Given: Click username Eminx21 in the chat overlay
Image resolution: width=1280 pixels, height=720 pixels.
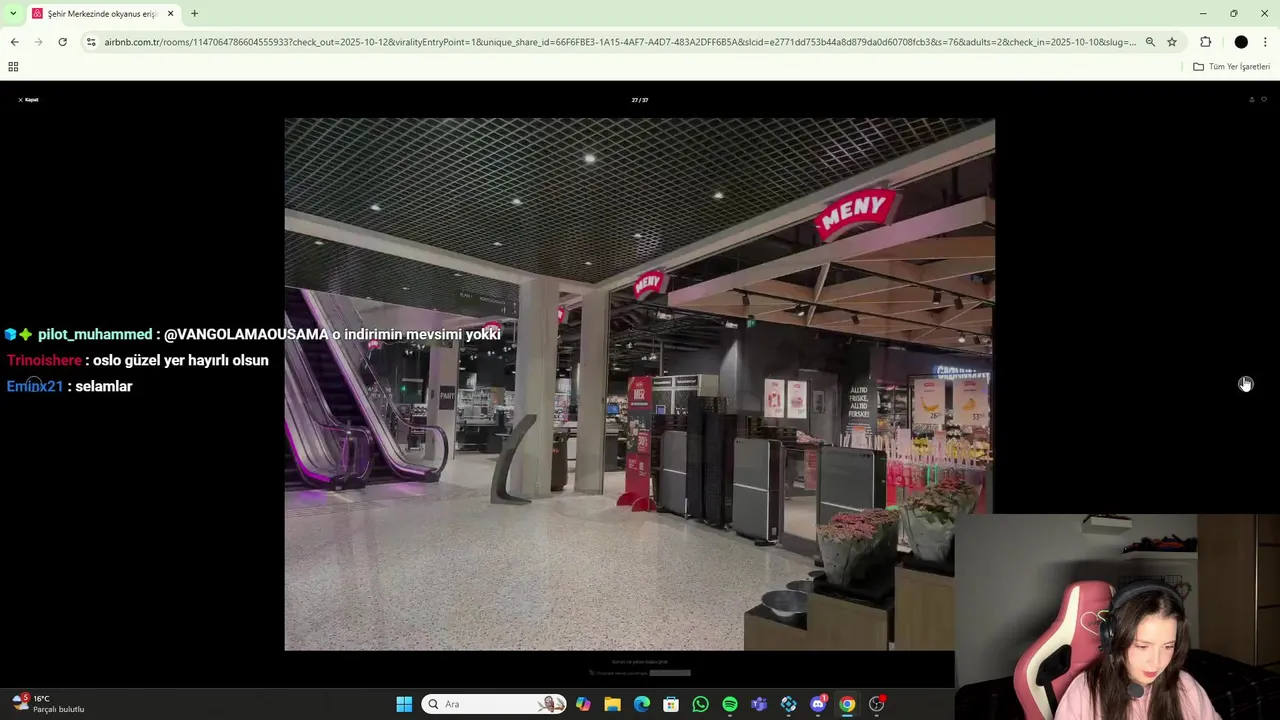Looking at the screenshot, I should (x=35, y=386).
